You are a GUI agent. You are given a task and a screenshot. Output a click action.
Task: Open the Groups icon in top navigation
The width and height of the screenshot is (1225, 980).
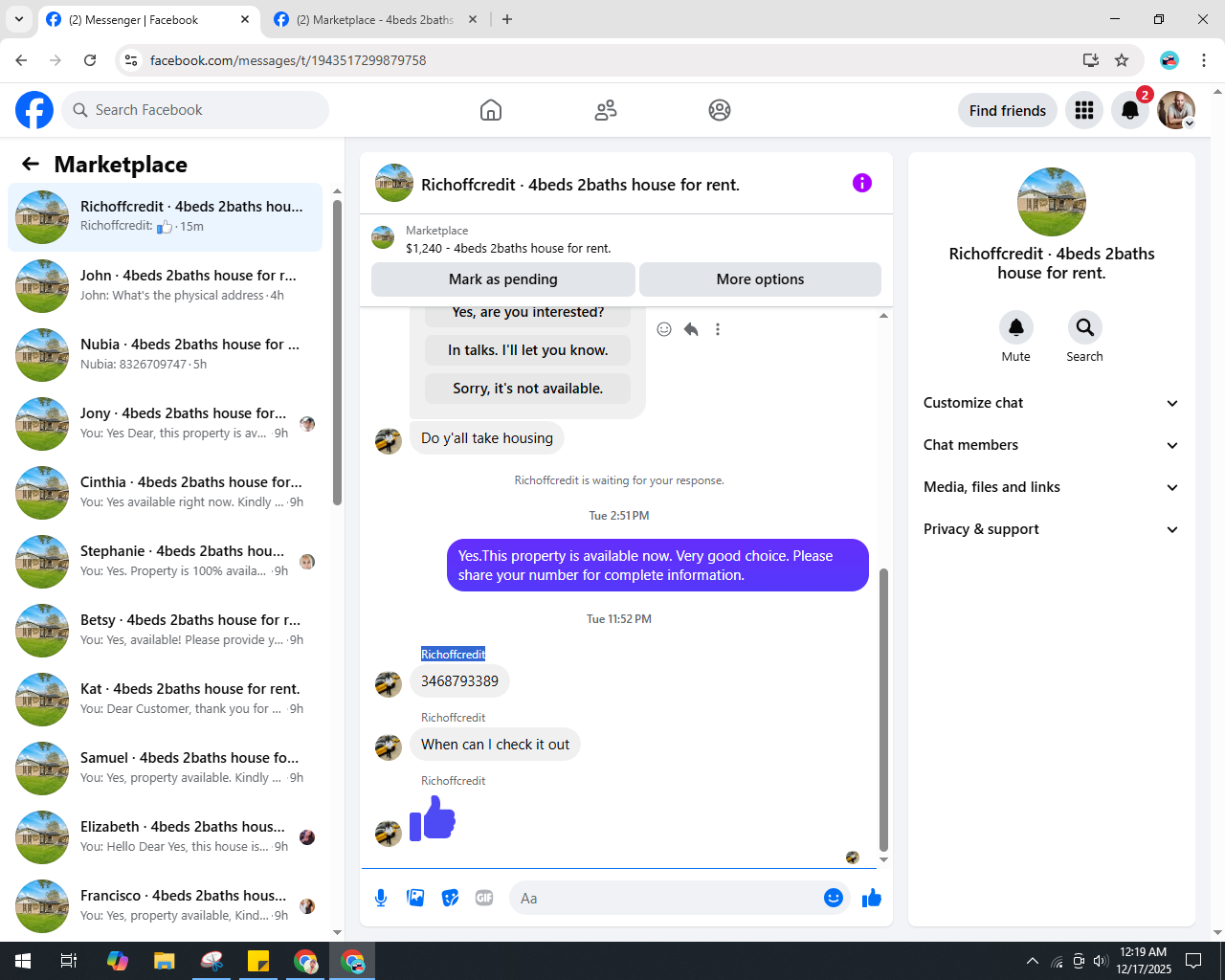(x=720, y=110)
